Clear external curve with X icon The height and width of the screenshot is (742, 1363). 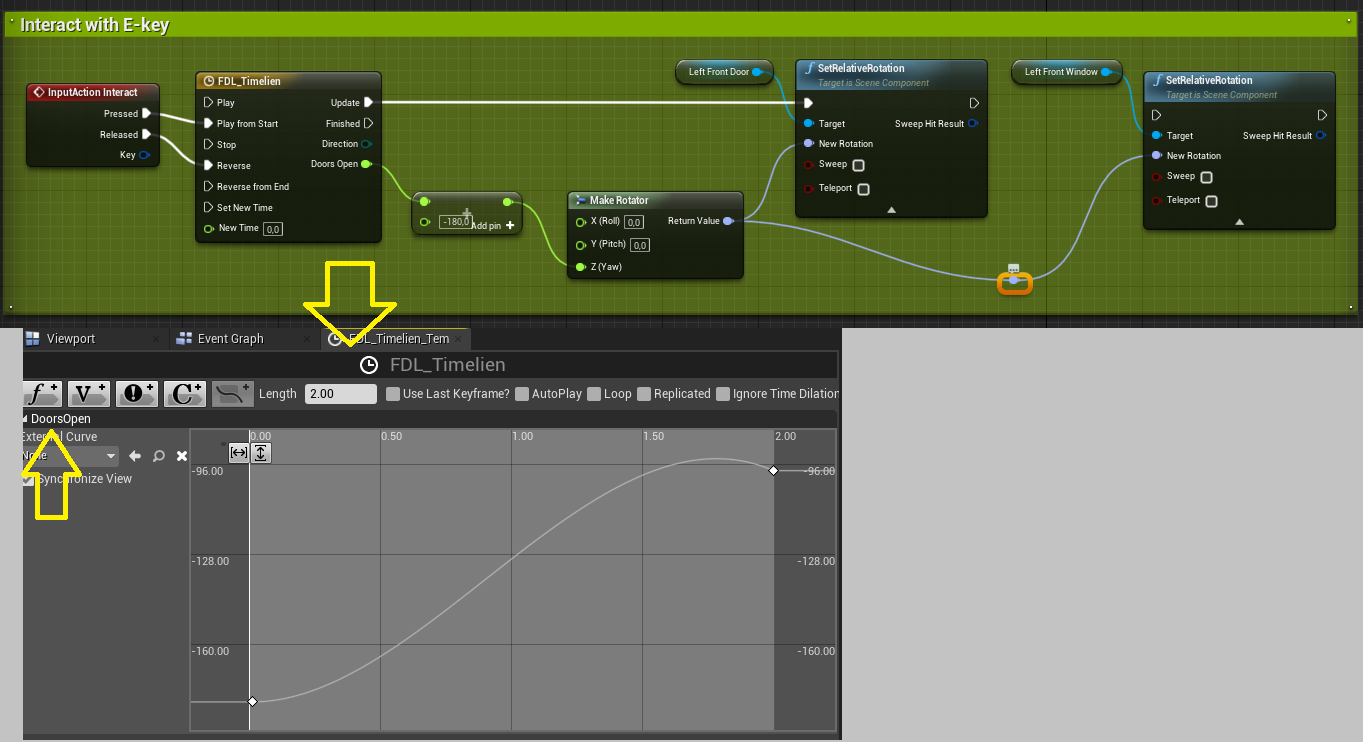click(182, 456)
